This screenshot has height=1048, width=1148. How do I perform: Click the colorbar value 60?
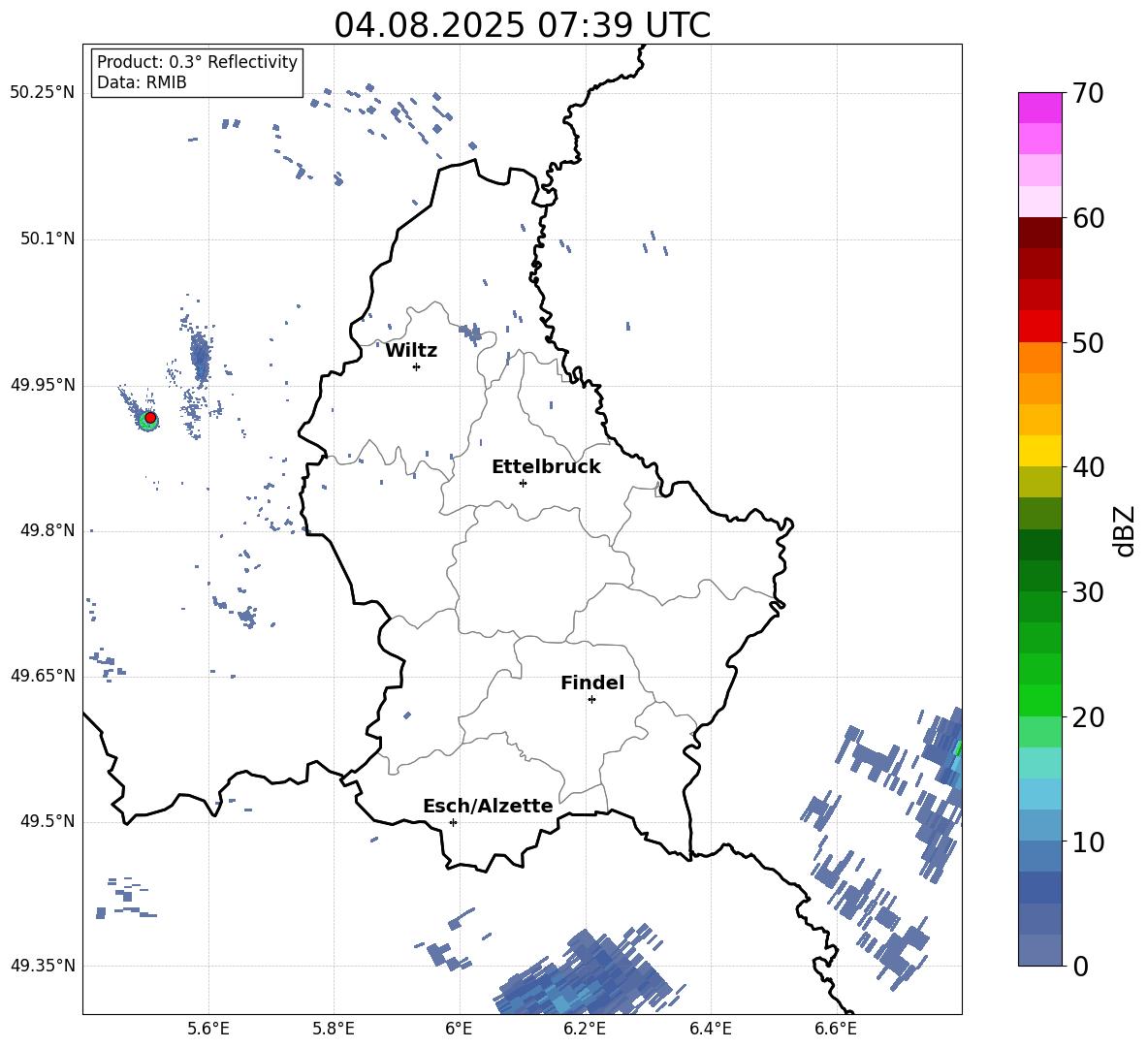coord(1088,218)
